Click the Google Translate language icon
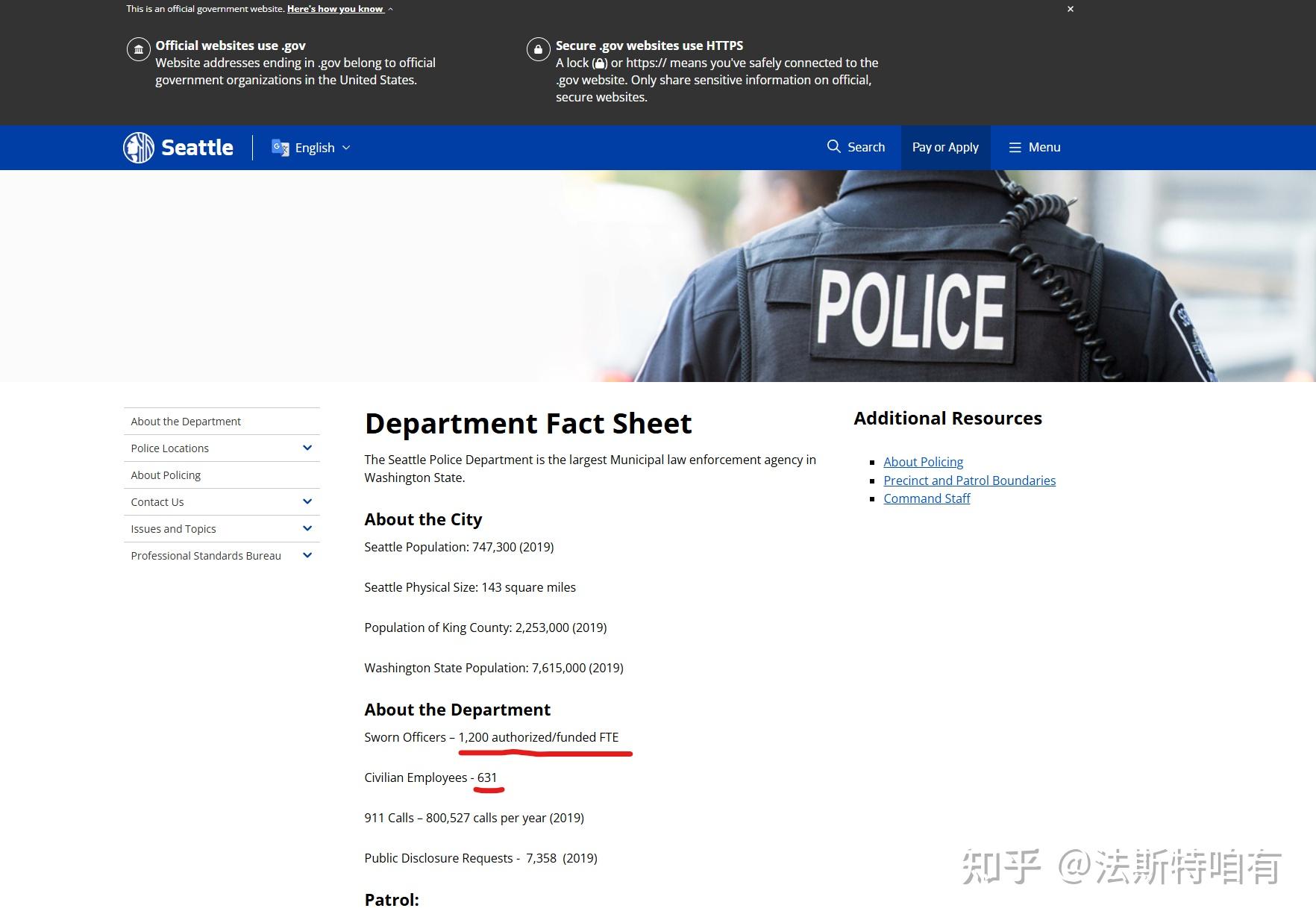Image resolution: width=1316 pixels, height=920 pixels. click(x=281, y=148)
